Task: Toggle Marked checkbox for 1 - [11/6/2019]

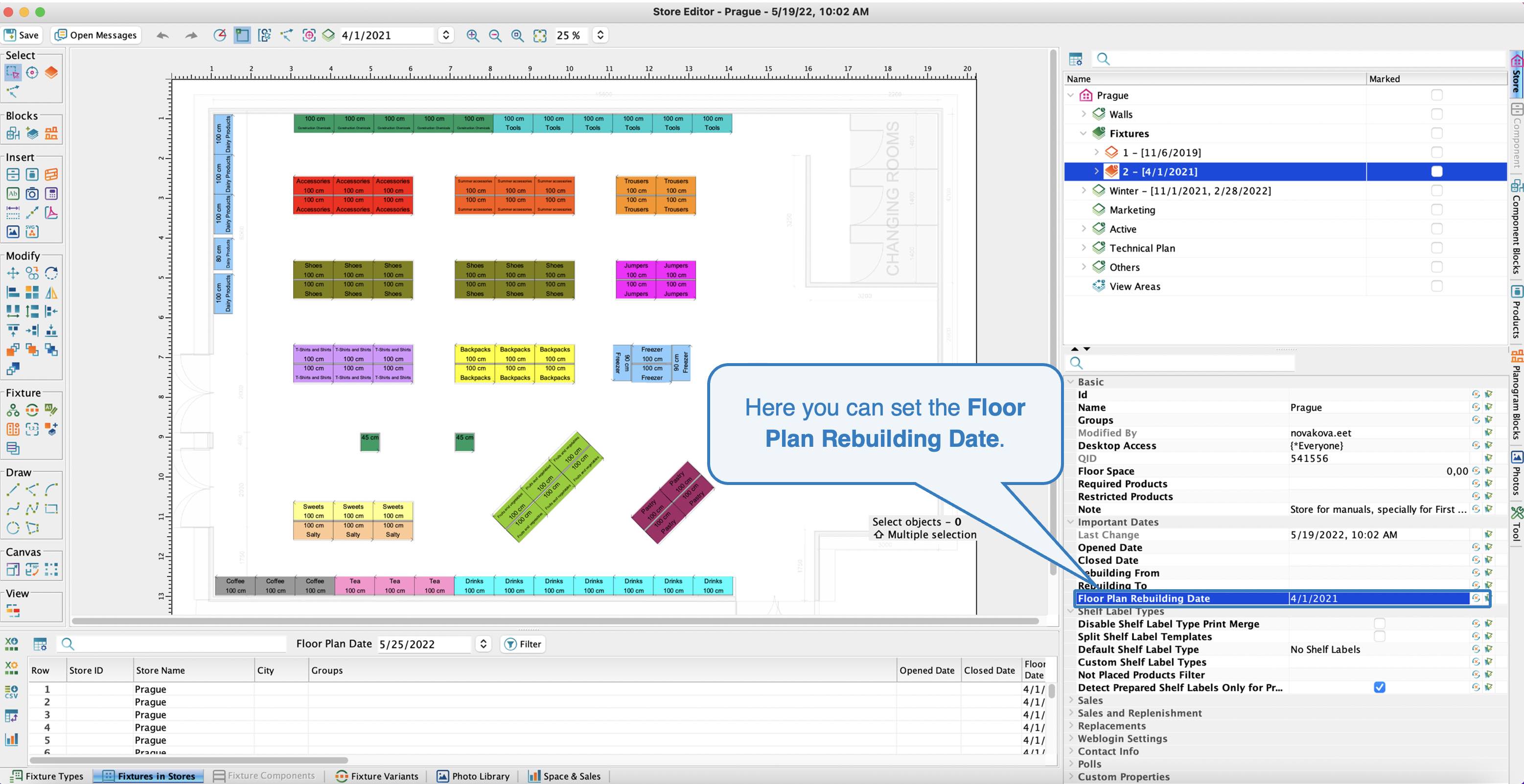Action: (x=1436, y=152)
